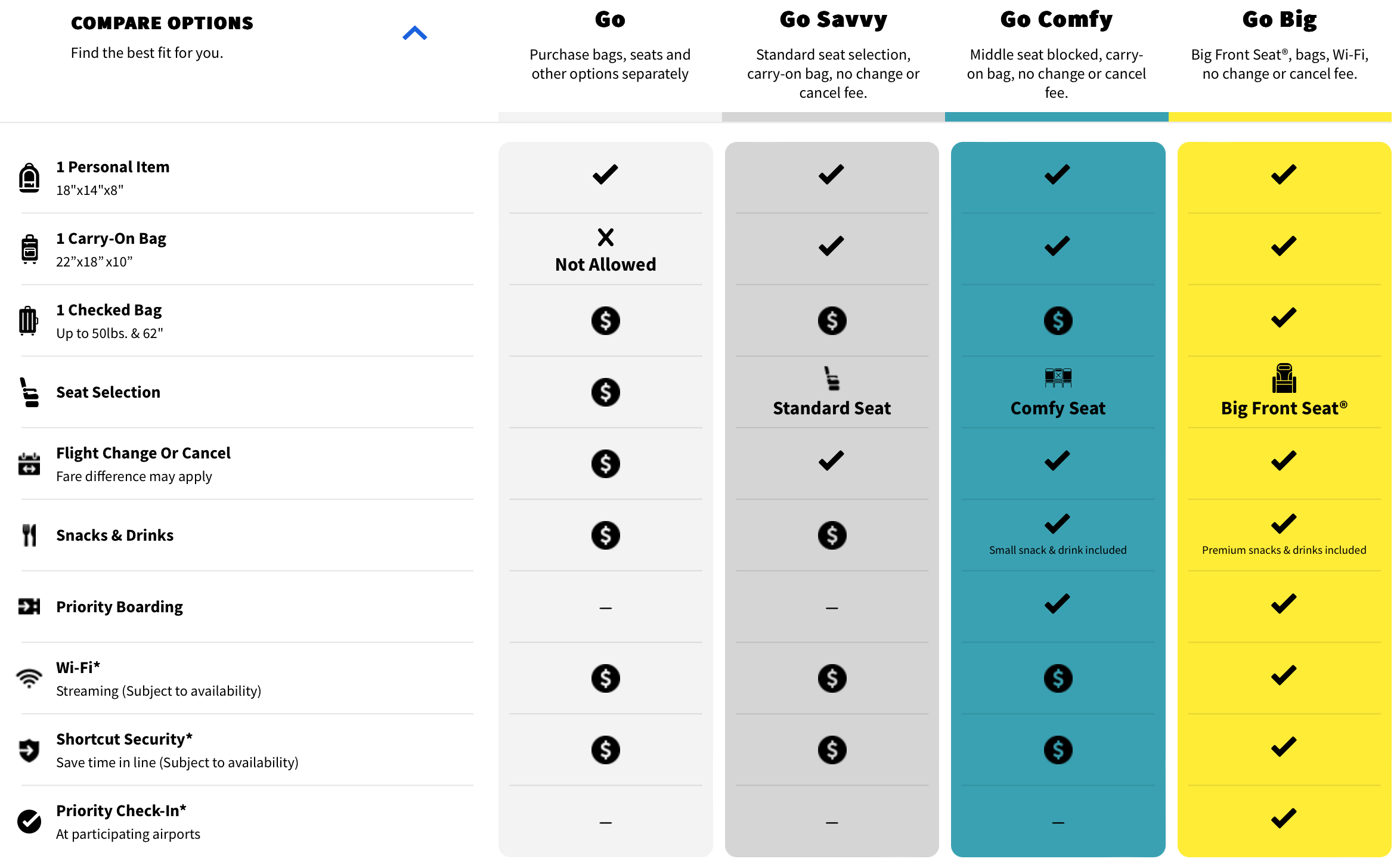Click the Go Savvy Wi-Fi dollar icon
Screen dimensions: 1400x868
(x=832, y=678)
